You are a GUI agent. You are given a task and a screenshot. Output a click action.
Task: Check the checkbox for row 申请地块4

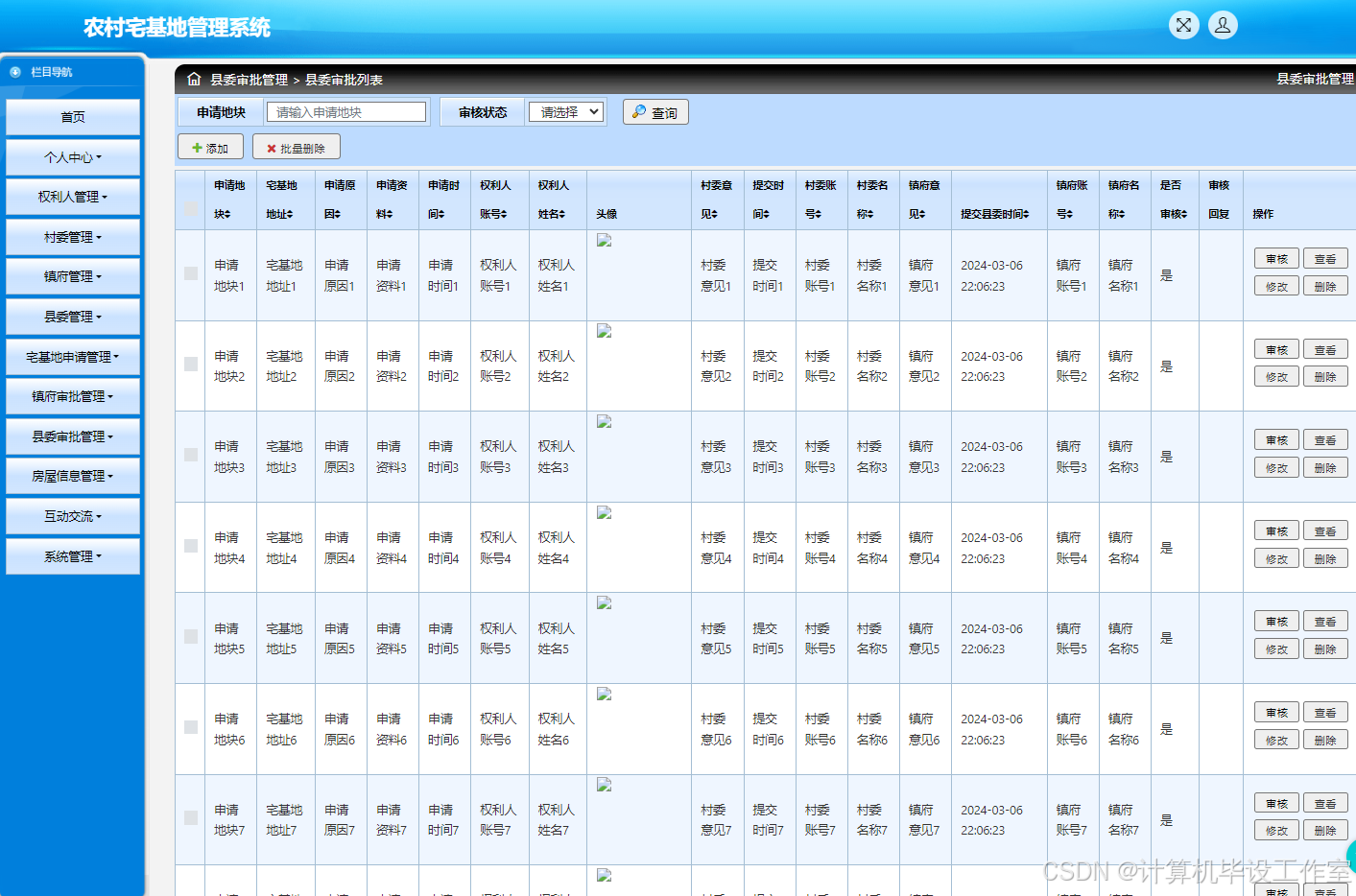(191, 546)
